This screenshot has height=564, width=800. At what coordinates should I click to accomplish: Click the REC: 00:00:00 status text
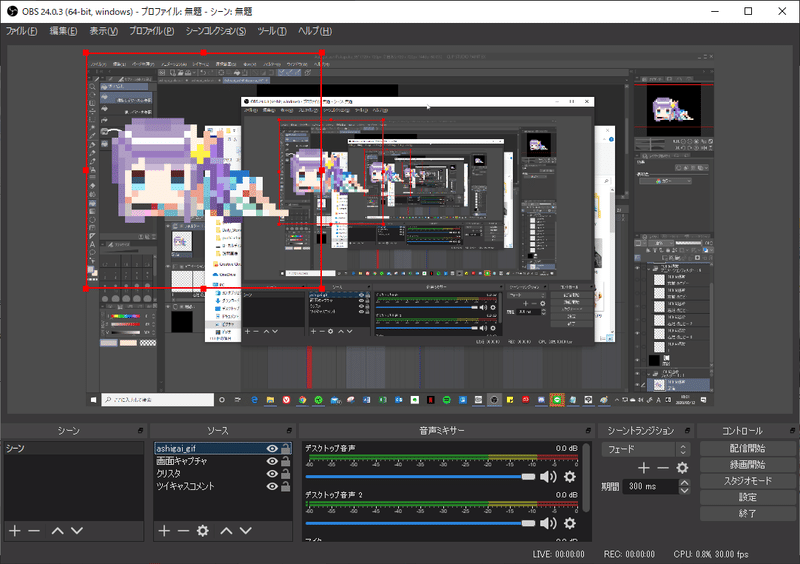tap(629, 554)
